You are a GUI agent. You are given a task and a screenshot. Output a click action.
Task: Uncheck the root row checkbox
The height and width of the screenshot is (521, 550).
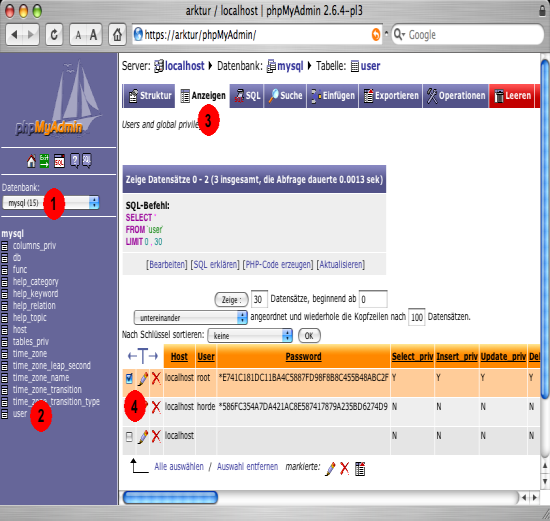point(129,378)
